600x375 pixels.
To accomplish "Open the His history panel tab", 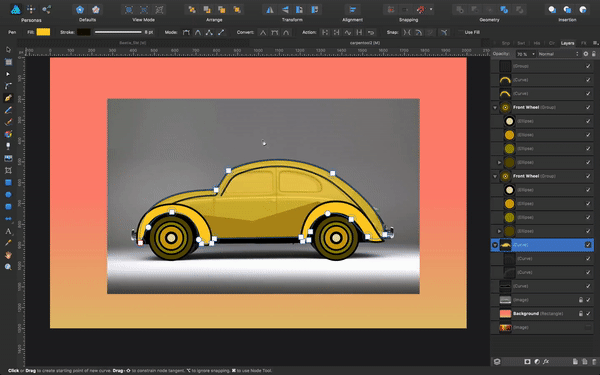I will (x=536, y=44).
